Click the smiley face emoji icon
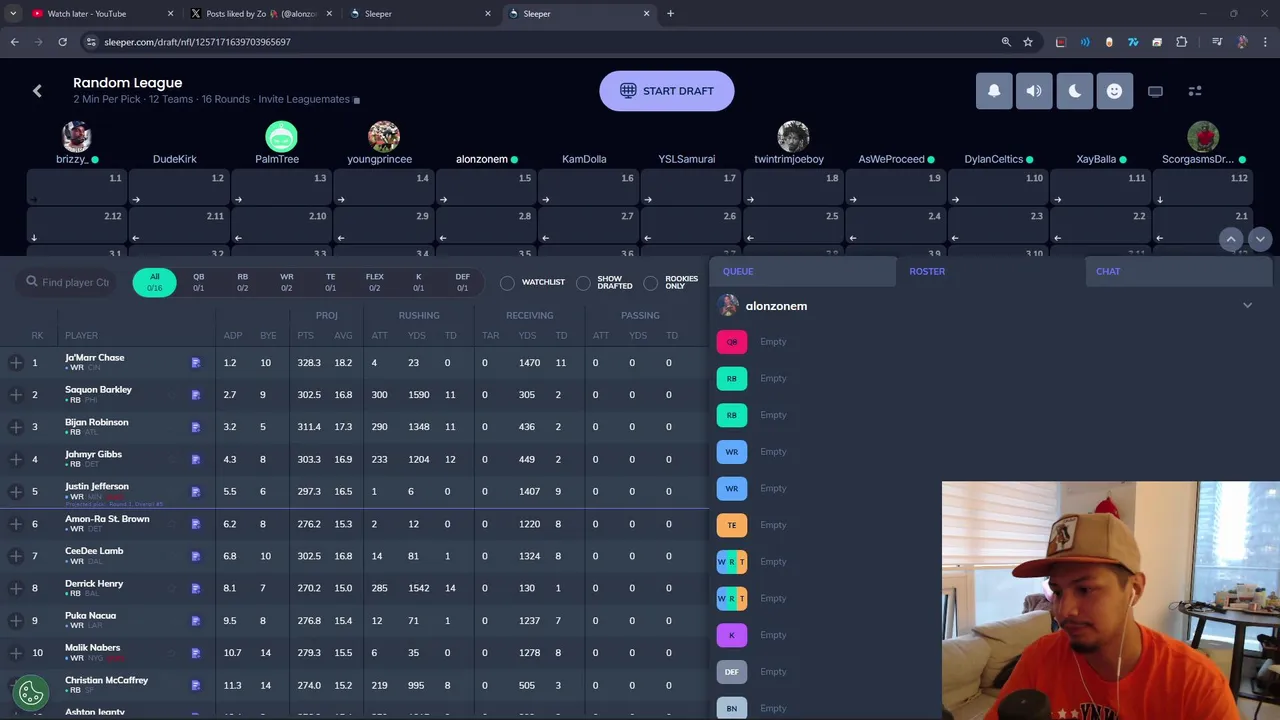Viewport: 1280px width, 720px height. pyautogui.click(x=1114, y=91)
